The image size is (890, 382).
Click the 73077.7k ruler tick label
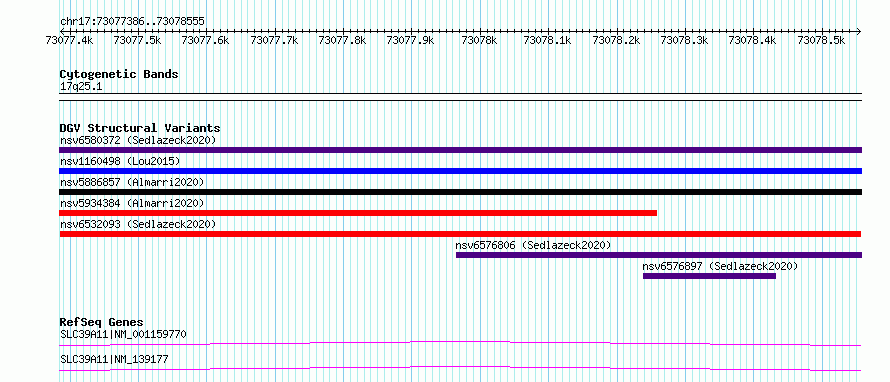274,40
